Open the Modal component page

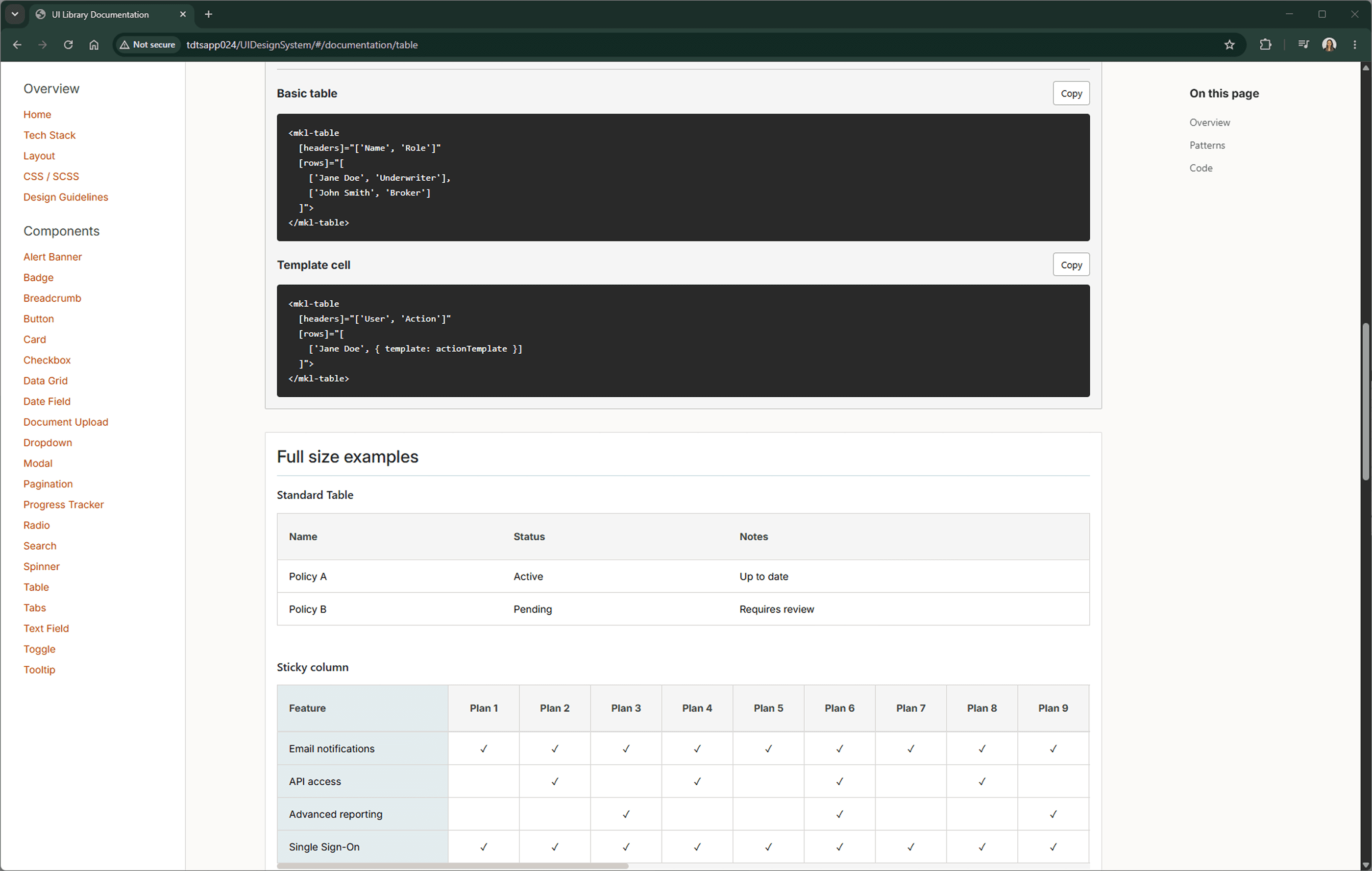[38, 463]
